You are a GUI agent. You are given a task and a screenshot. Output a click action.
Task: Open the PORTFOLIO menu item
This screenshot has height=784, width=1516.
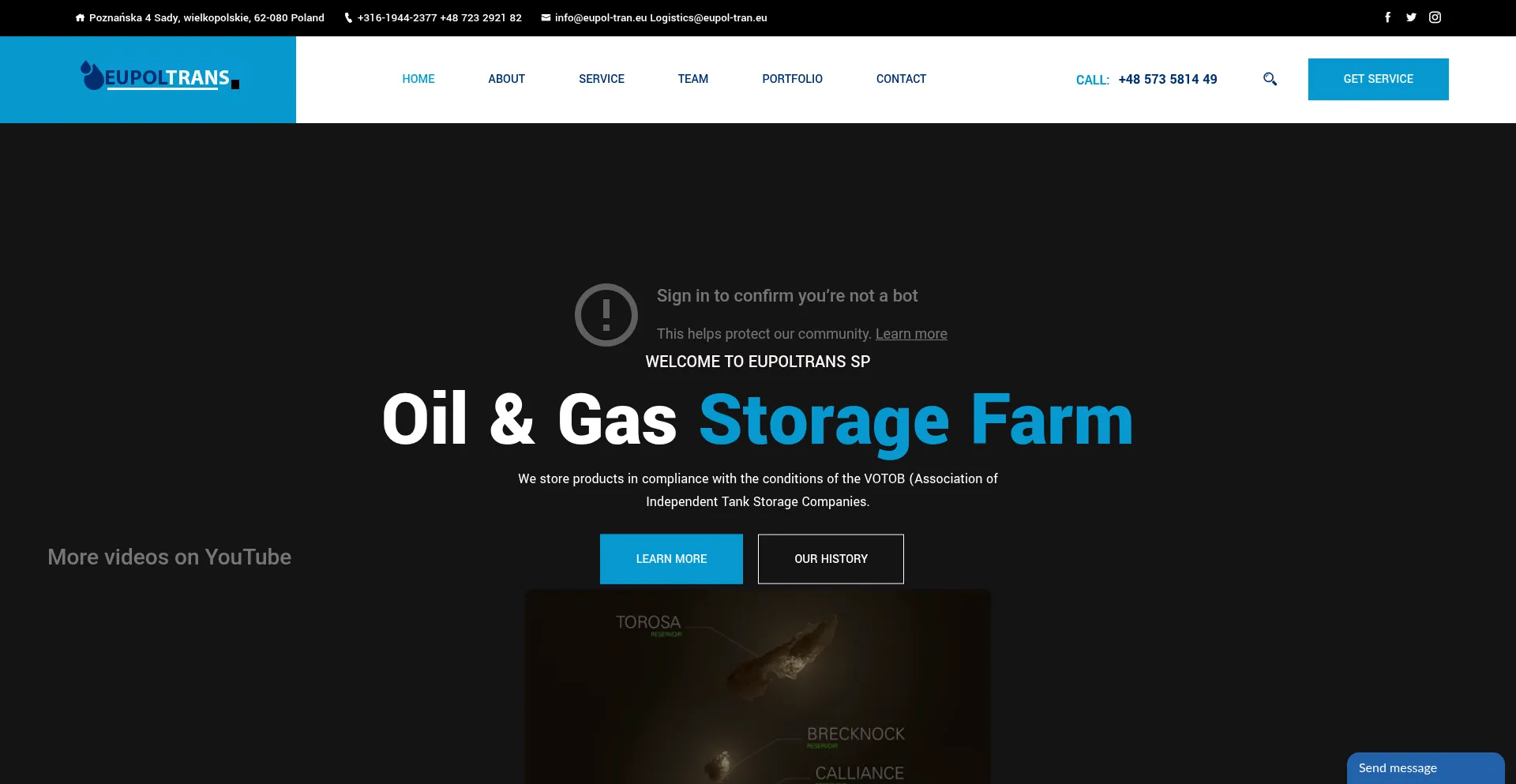pos(792,79)
